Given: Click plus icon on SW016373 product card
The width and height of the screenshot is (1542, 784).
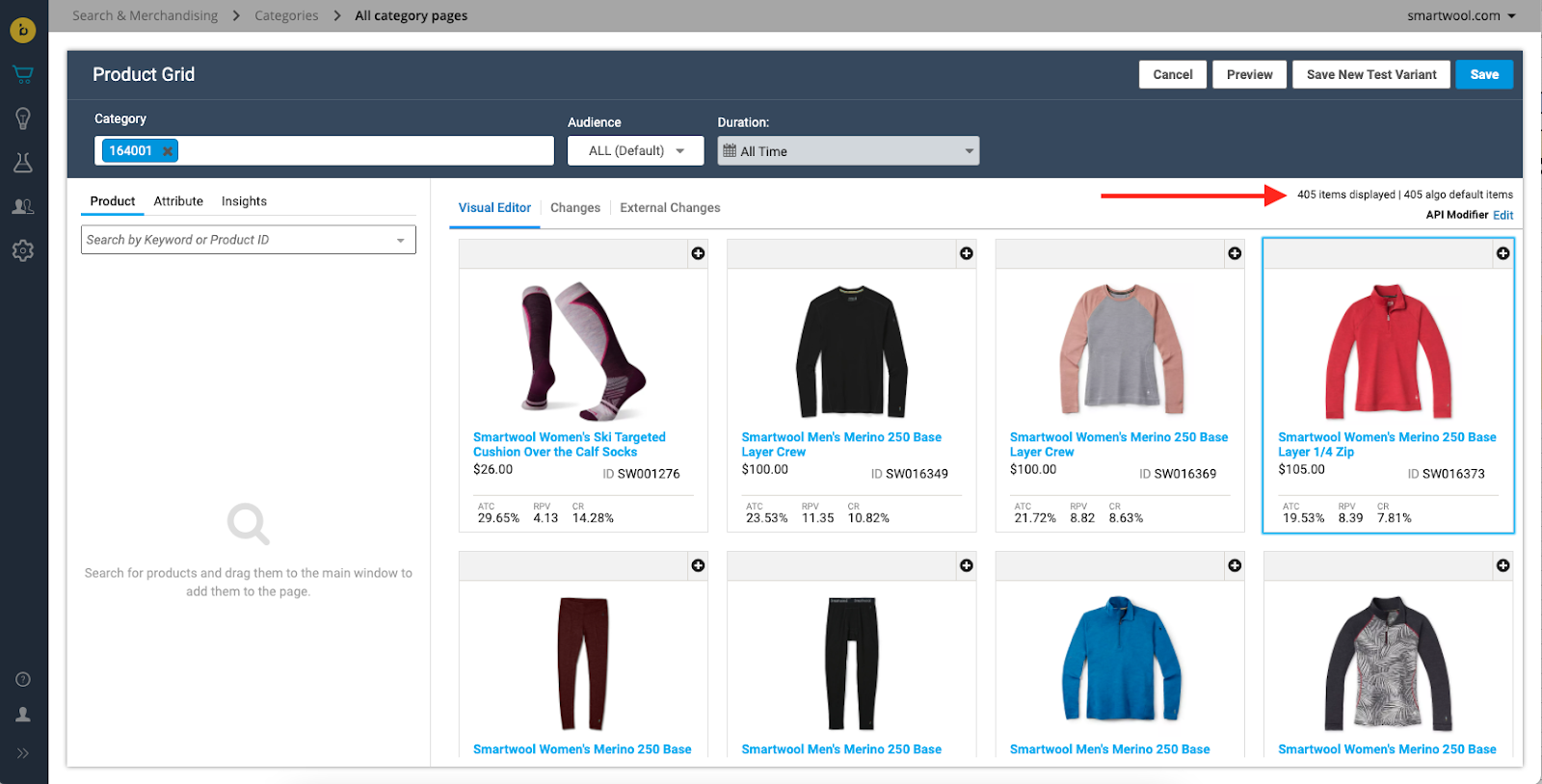Looking at the screenshot, I should tap(1502, 253).
